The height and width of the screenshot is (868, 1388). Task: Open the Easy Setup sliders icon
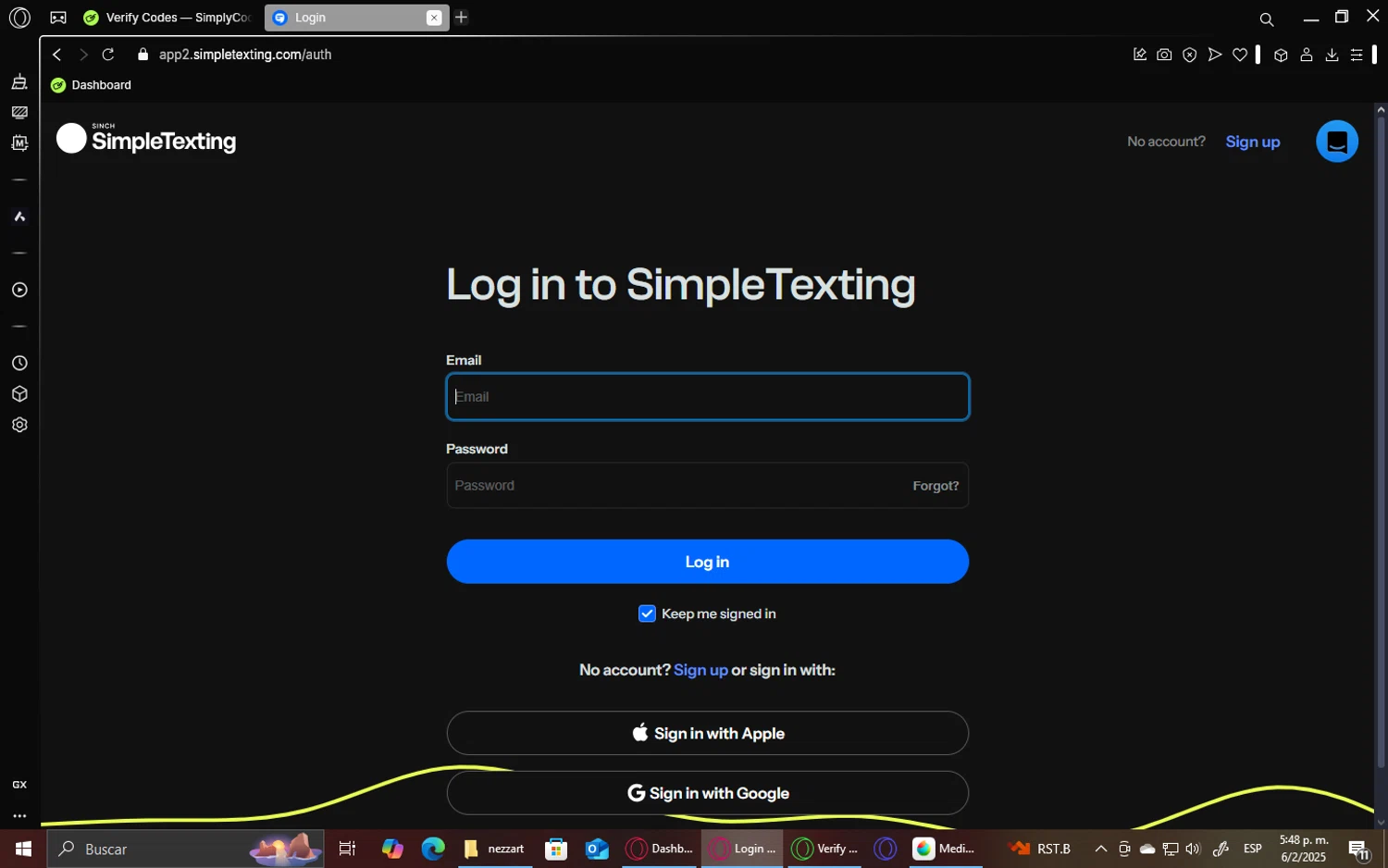pyautogui.click(x=1357, y=55)
